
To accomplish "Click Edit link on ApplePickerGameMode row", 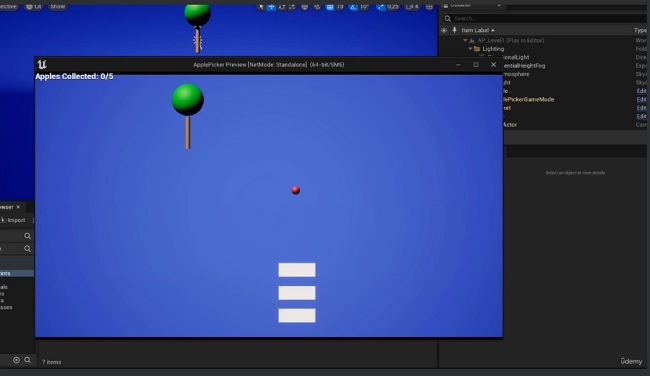I will (641, 99).
